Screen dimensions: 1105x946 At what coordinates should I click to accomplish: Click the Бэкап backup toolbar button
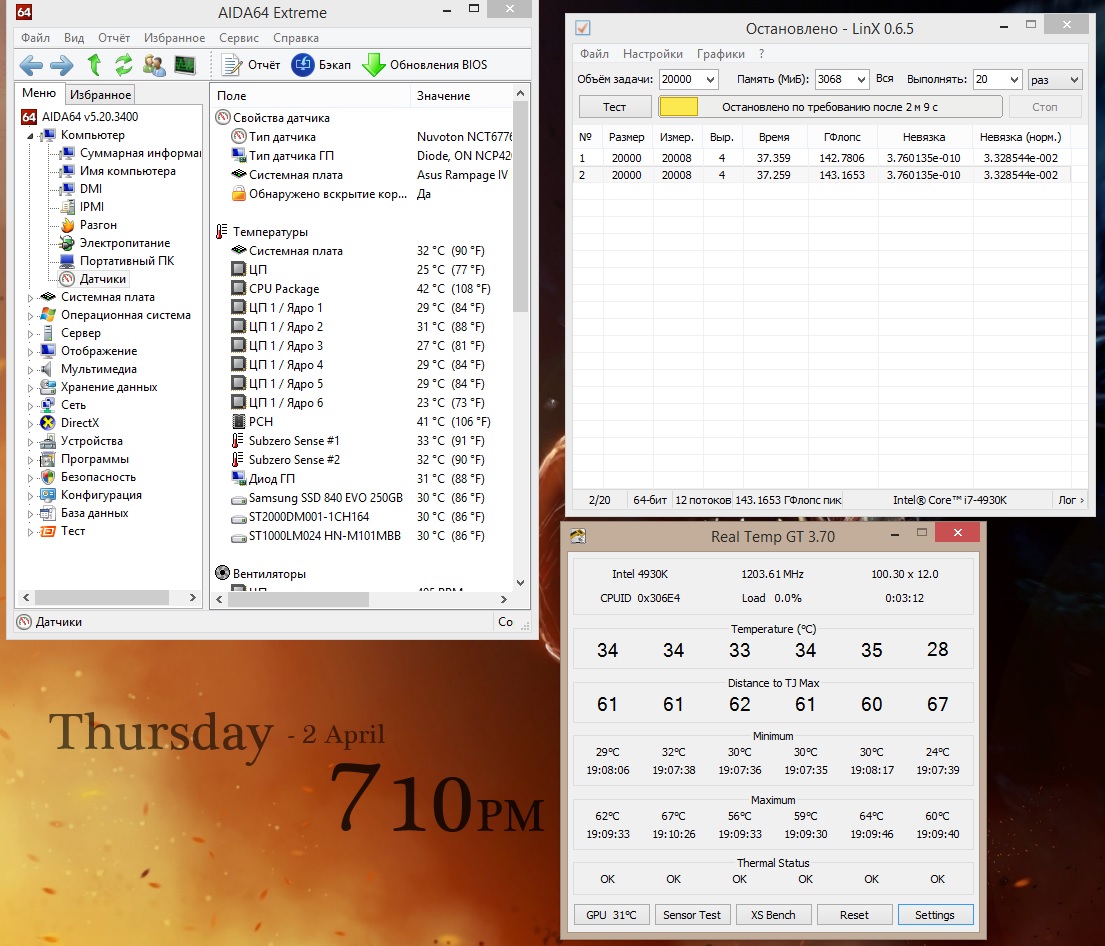coord(321,65)
